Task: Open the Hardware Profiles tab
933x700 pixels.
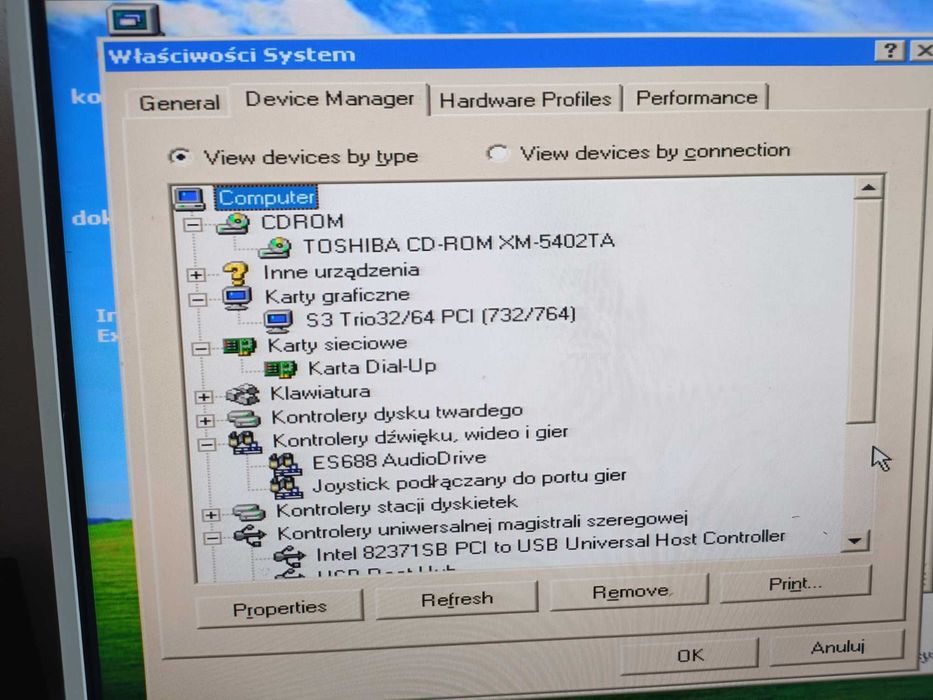Action: tap(525, 99)
